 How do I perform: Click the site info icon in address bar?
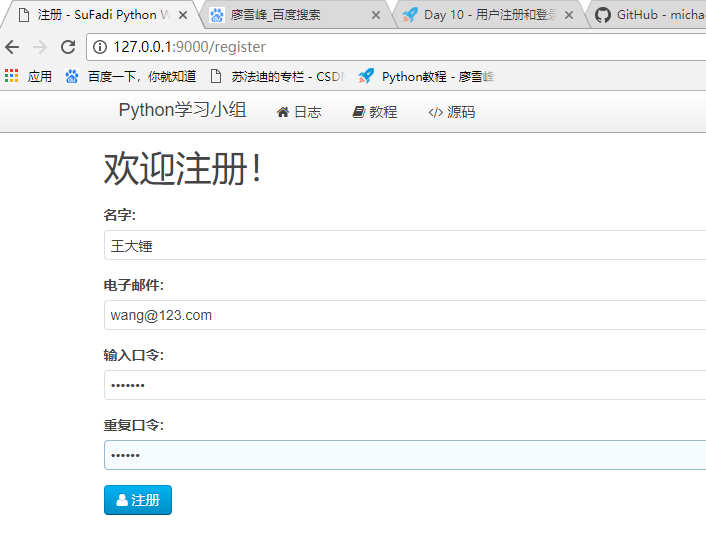tap(100, 47)
